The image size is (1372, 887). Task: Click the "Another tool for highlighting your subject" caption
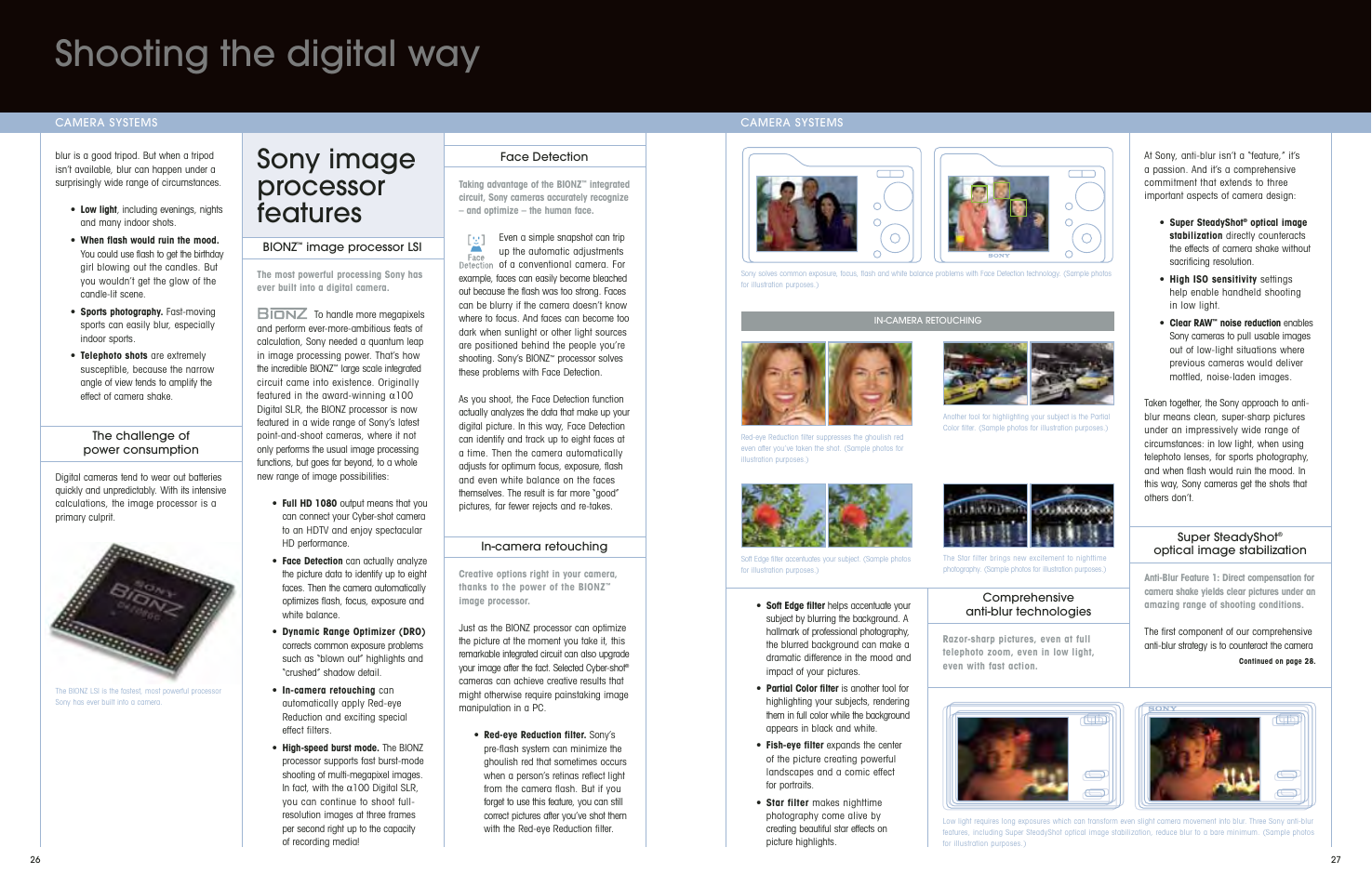point(1026,422)
